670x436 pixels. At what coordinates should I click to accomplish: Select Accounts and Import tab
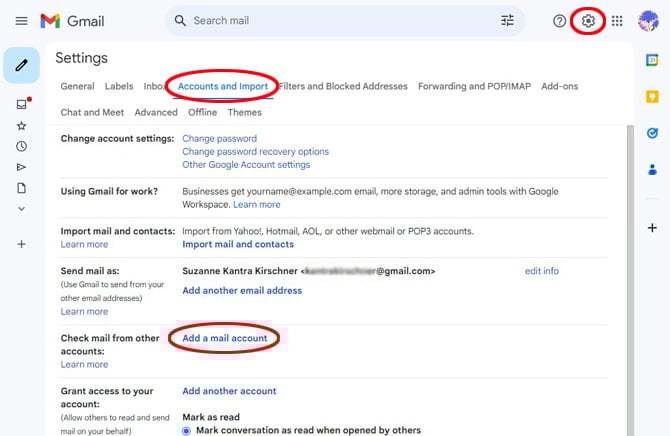coord(223,86)
